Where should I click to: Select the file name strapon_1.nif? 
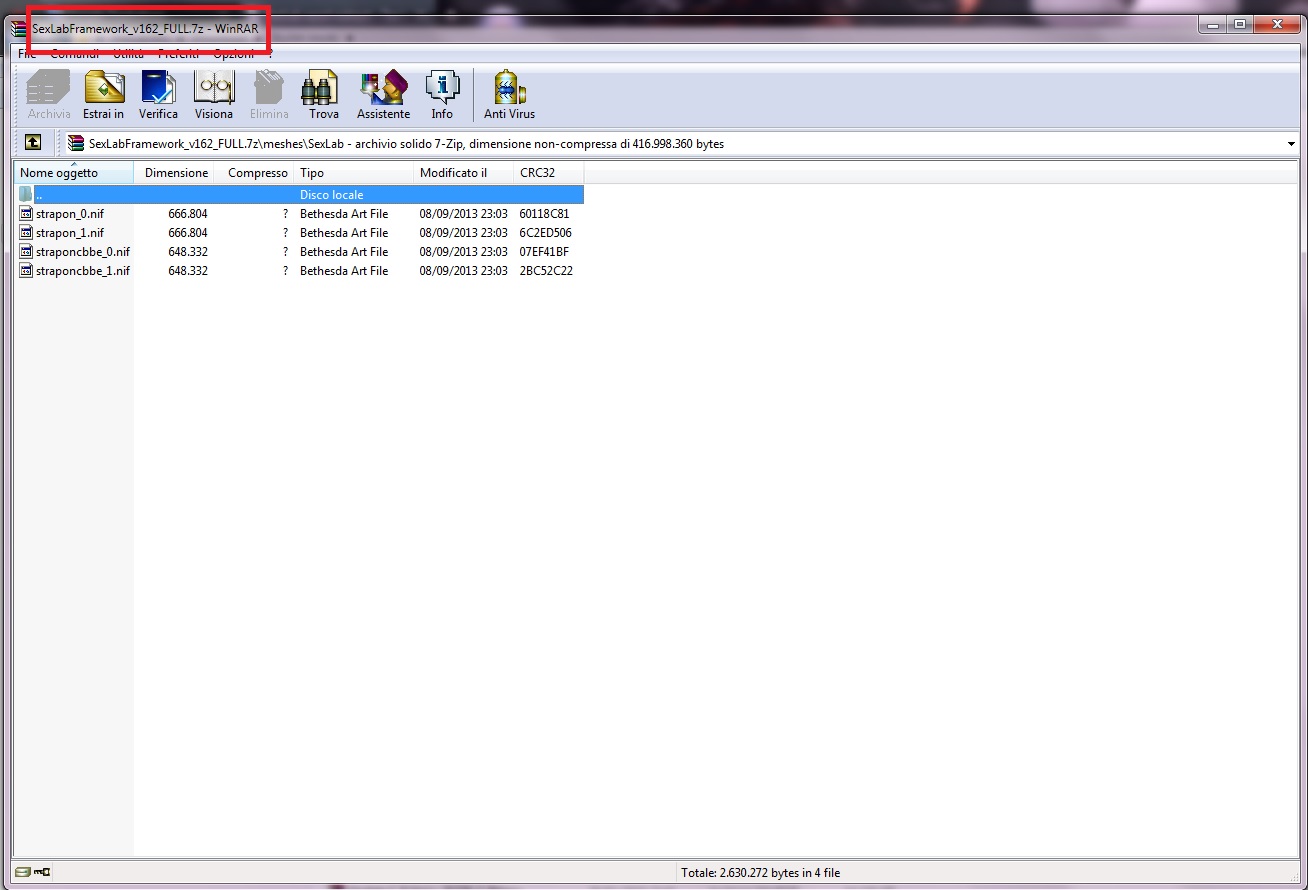click(x=70, y=233)
